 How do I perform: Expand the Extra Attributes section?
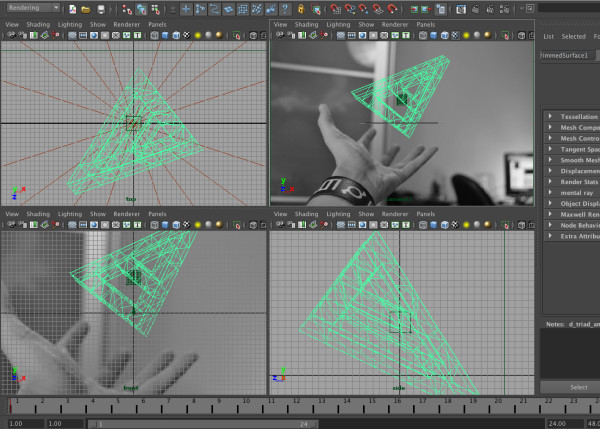point(572,236)
